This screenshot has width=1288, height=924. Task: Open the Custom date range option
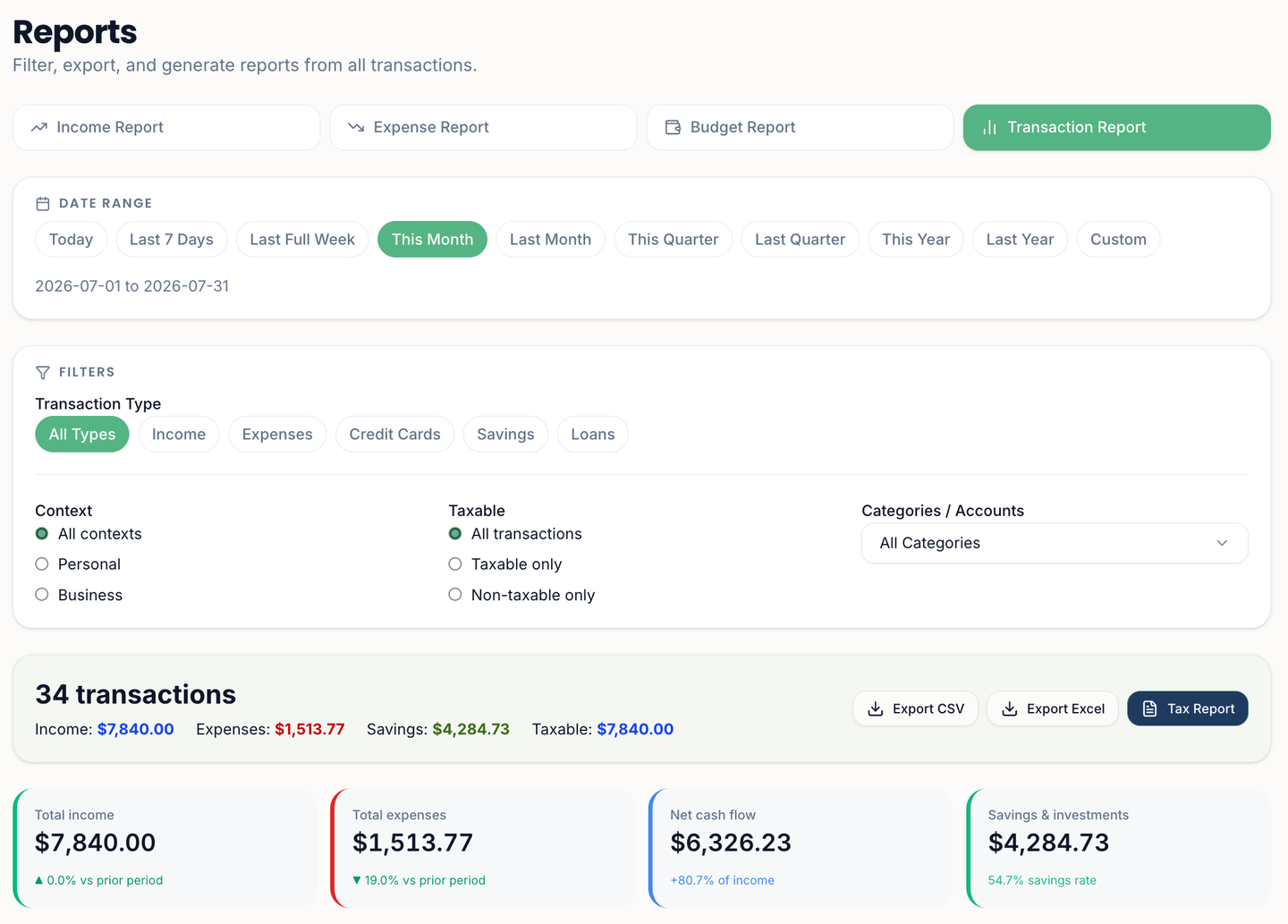1118,239
